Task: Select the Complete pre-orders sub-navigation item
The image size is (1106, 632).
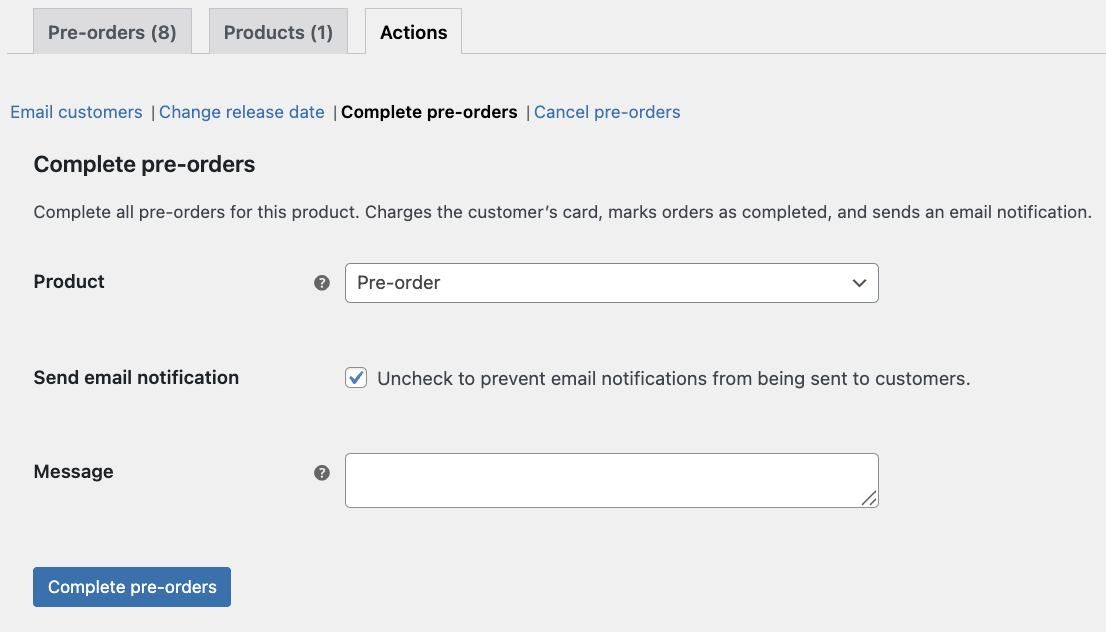Action: (x=429, y=112)
